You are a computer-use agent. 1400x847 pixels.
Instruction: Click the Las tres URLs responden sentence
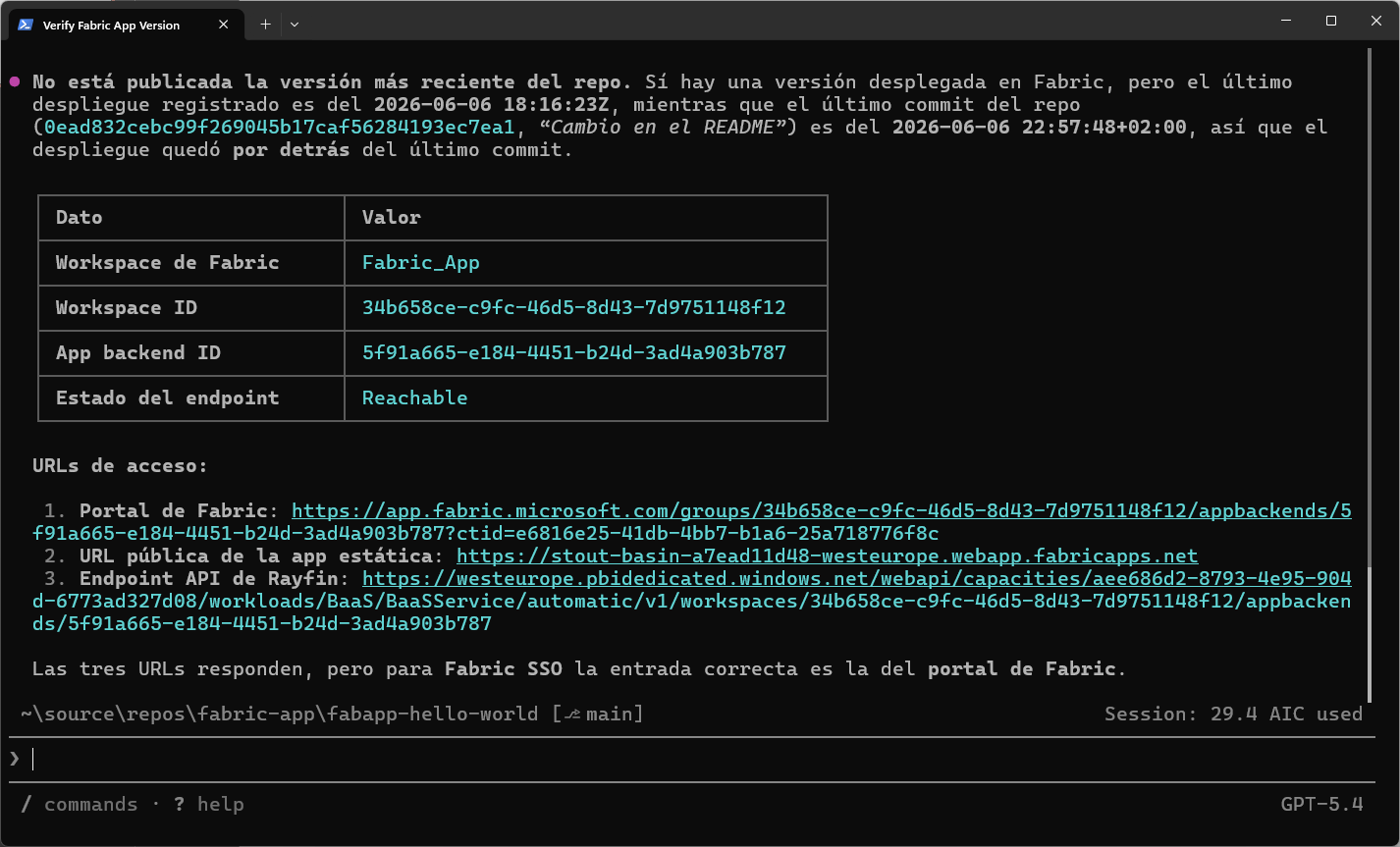(579, 668)
